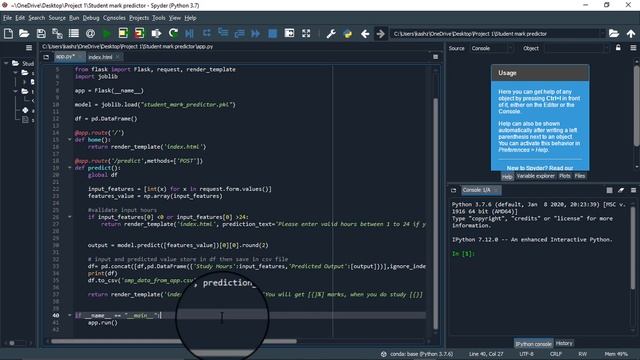
Task: Maximize the current pane
Action: [x=289, y=33]
